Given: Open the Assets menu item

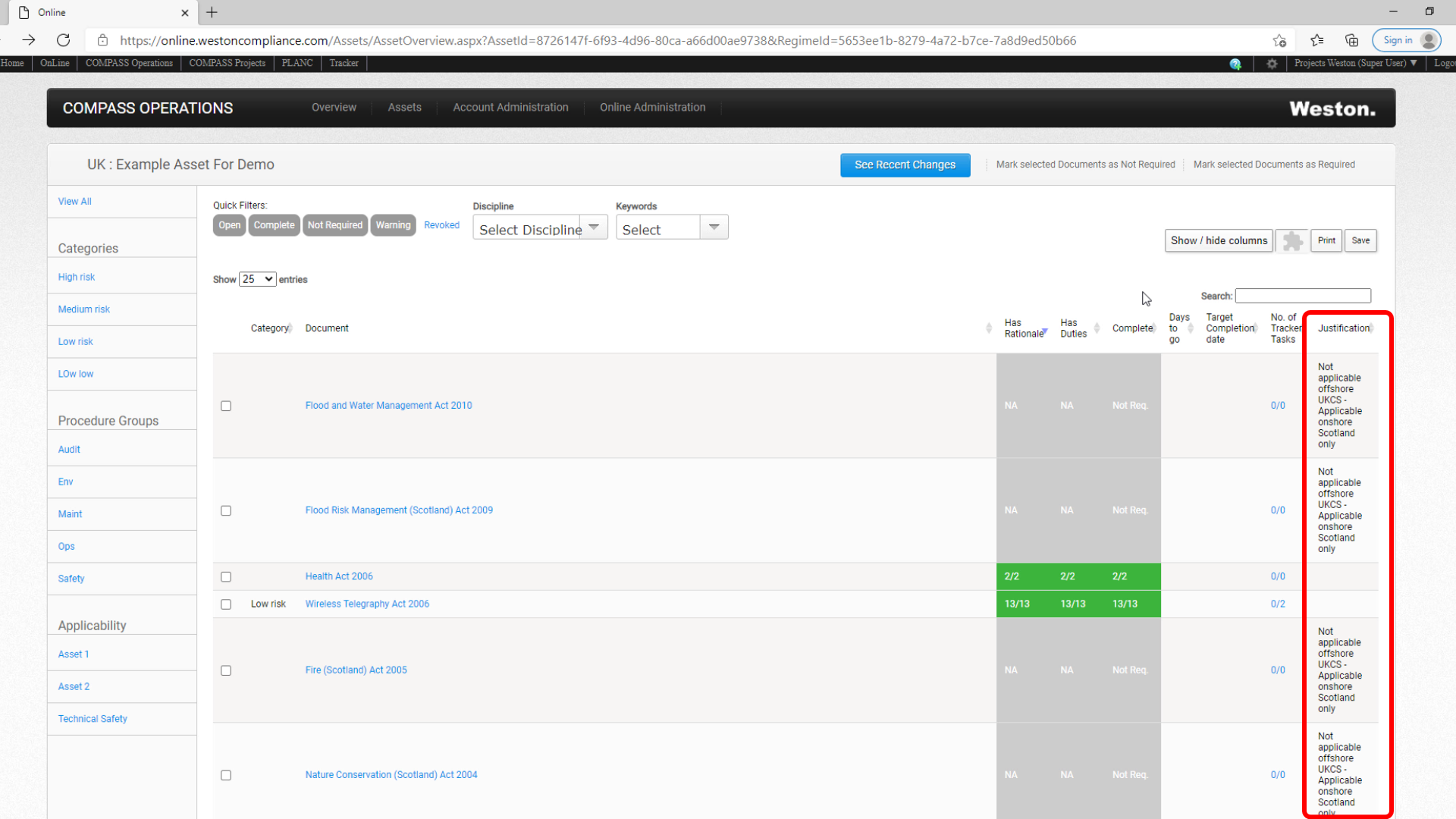Looking at the screenshot, I should (x=404, y=108).
